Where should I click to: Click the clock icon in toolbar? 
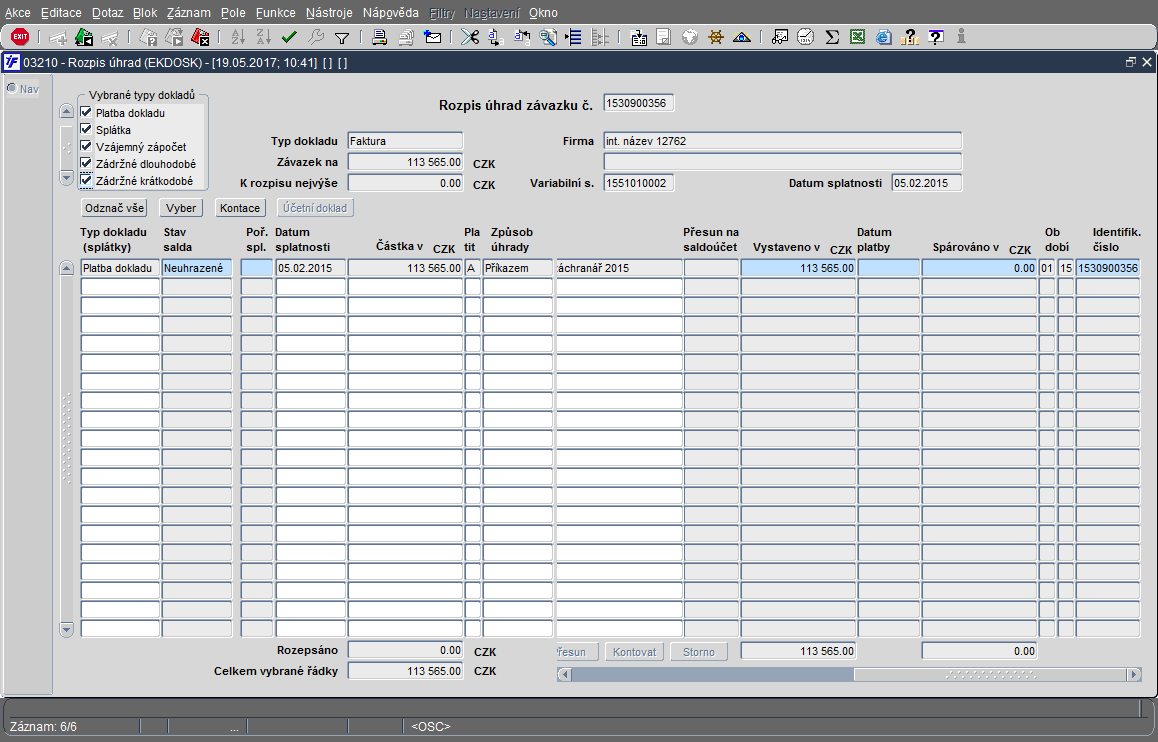pos(806,36)
